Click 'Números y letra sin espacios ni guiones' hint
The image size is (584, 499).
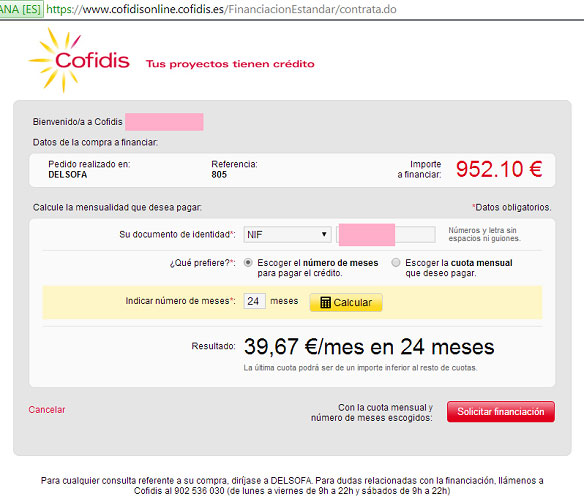pyautogui.click(x=484, y=234)
